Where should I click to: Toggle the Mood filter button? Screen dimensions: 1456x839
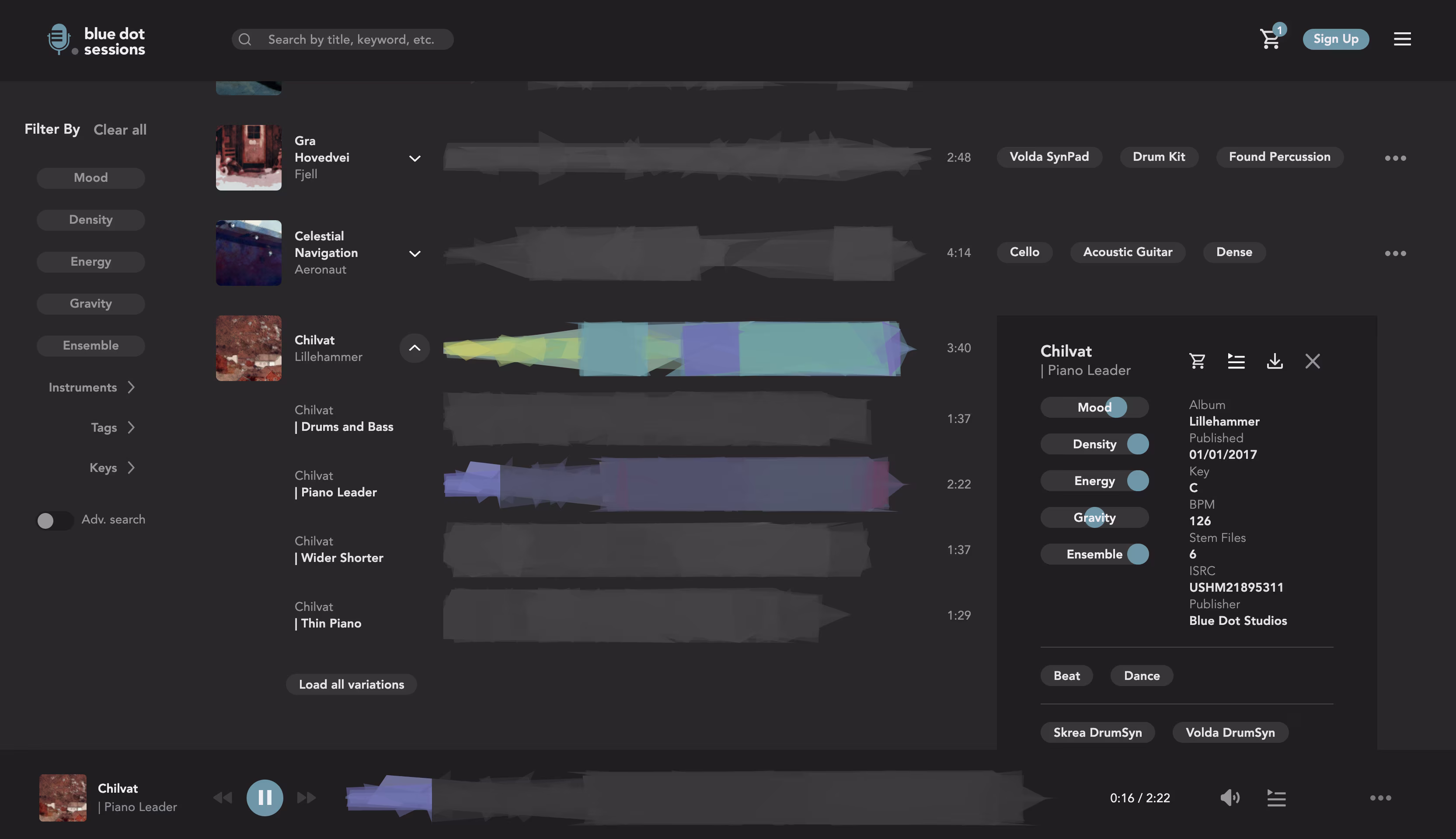(x=91, y=177)
